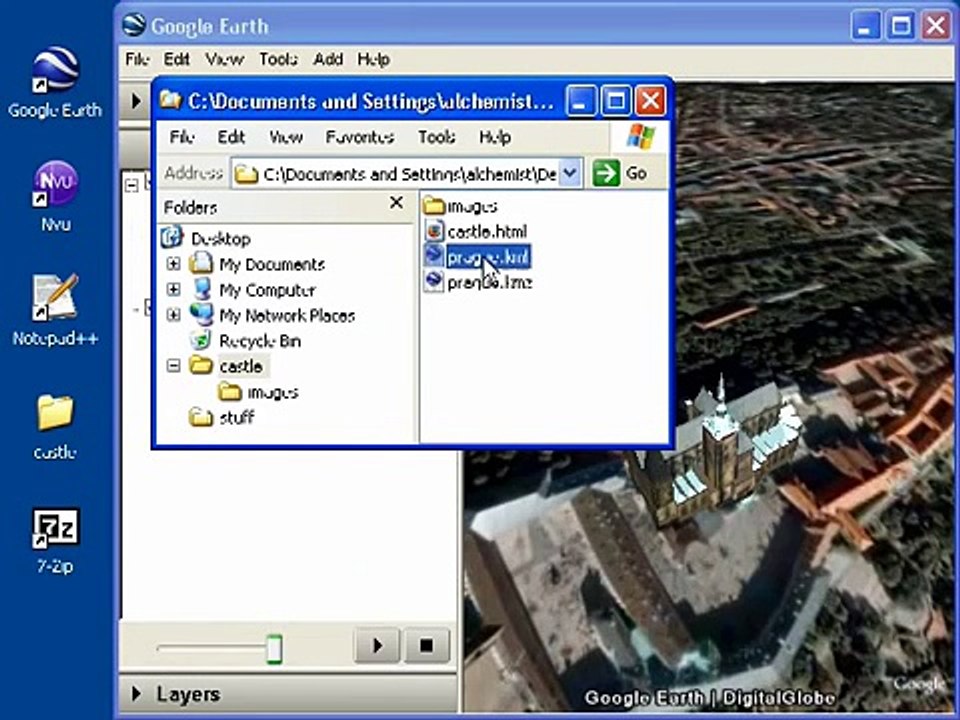Select the prague.kmz file

pos(478,282)
